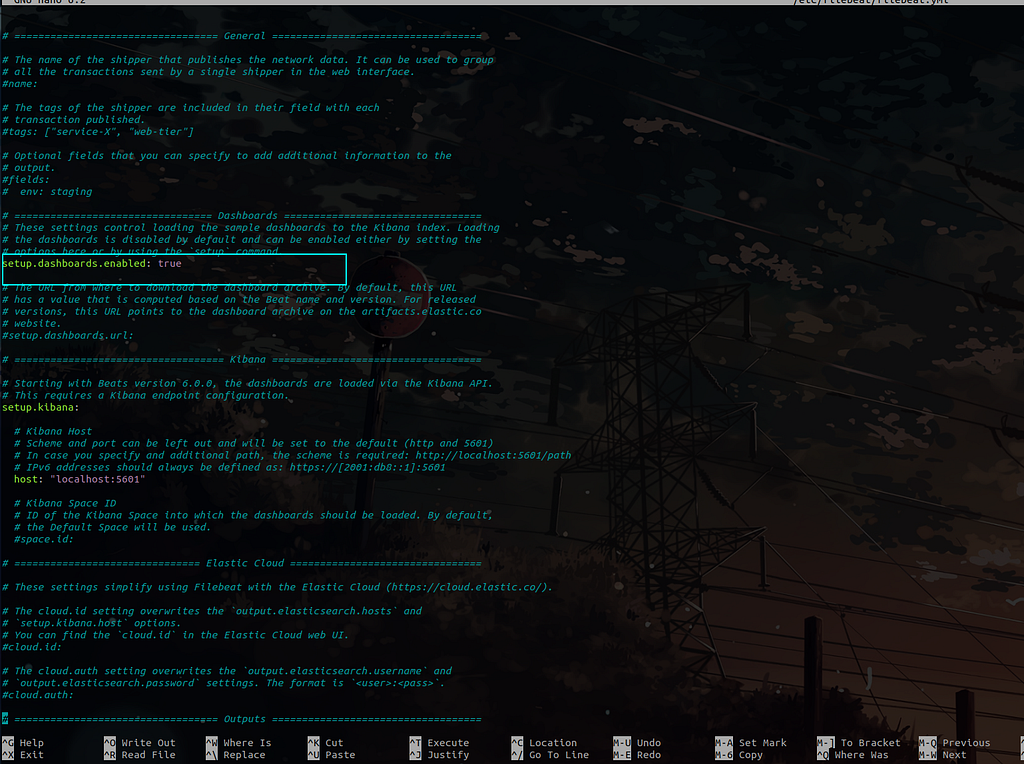The image size is (1024, 764).
Task: Click the #setup.dashboards.url: line
Action: point(68,336)
